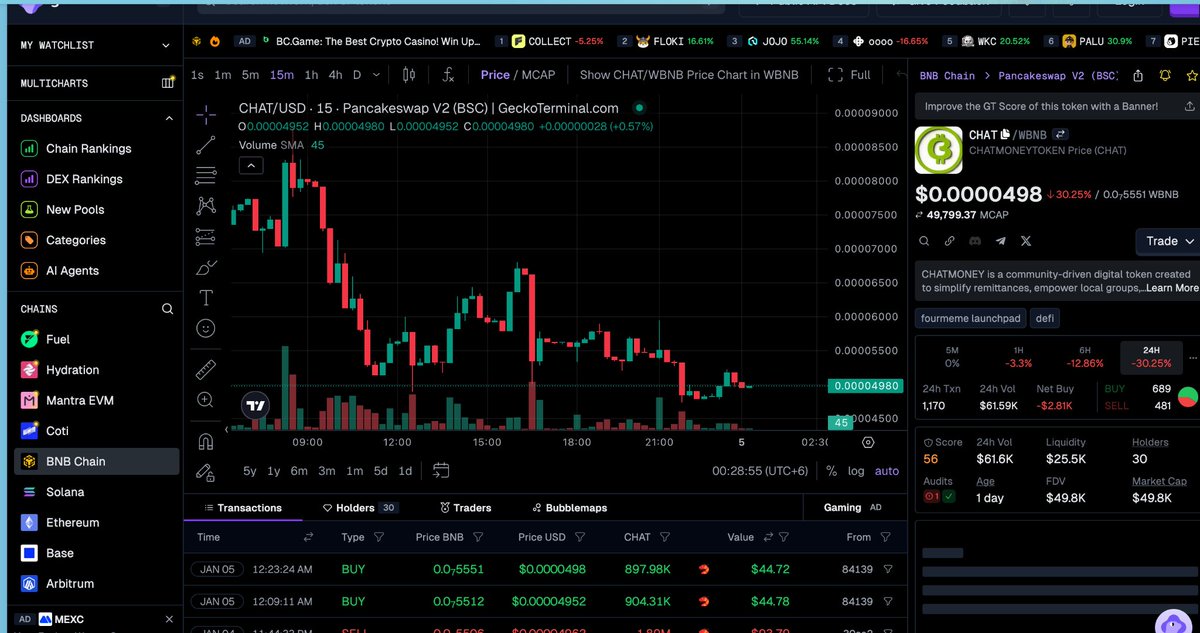Screen dimensions: 1200x633
Task: Click the CHAT token logo thumbnail
Action: tap(939, 151)
